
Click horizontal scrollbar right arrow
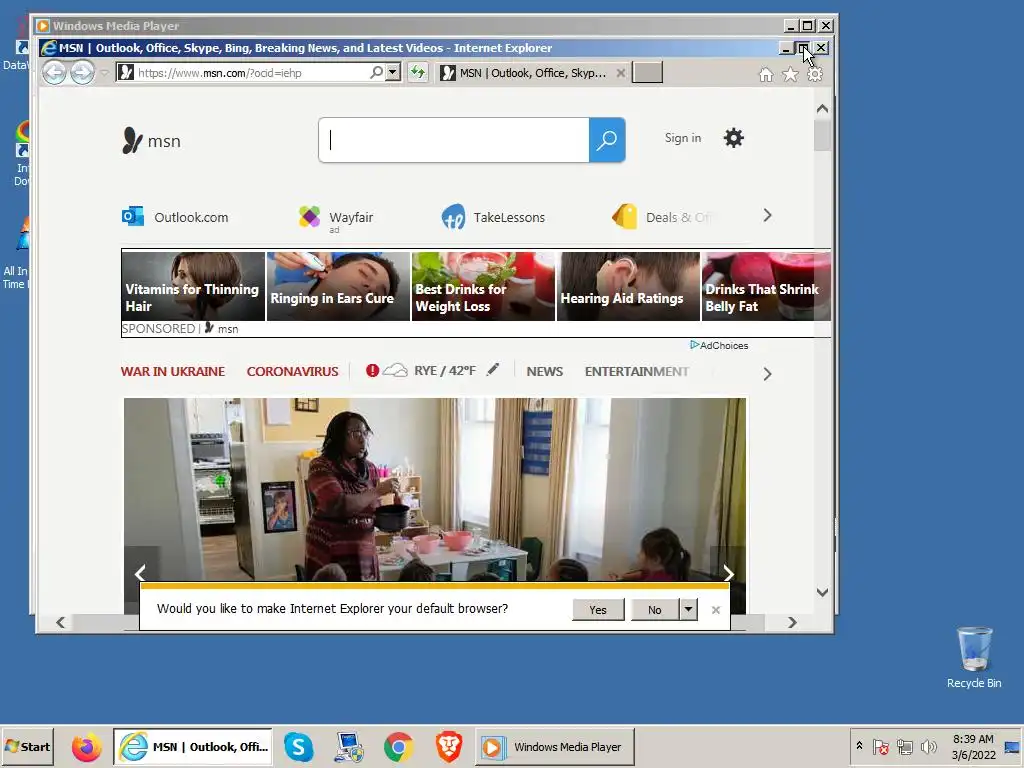(x=792, y=622)
